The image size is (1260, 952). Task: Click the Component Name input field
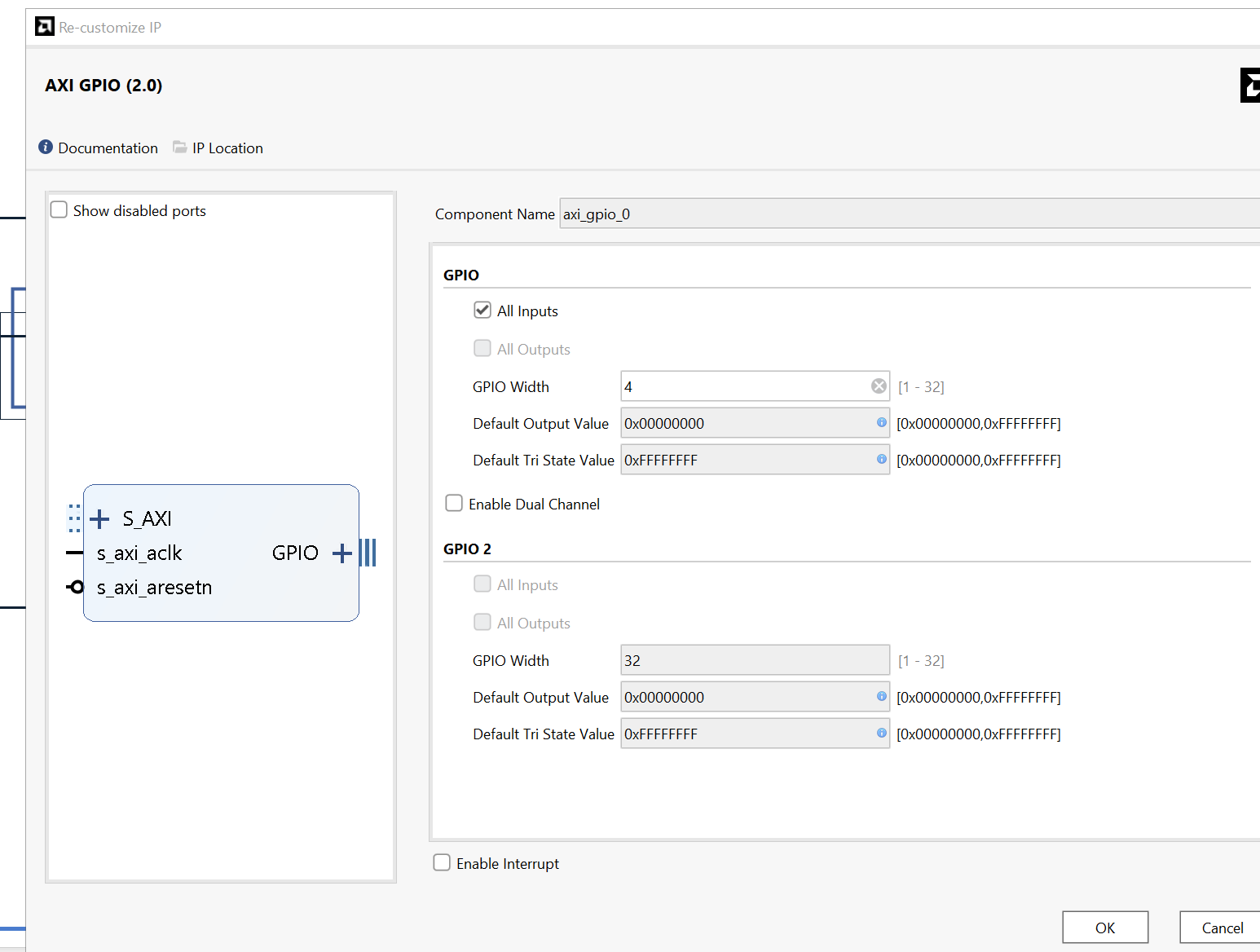click(910, 214)
